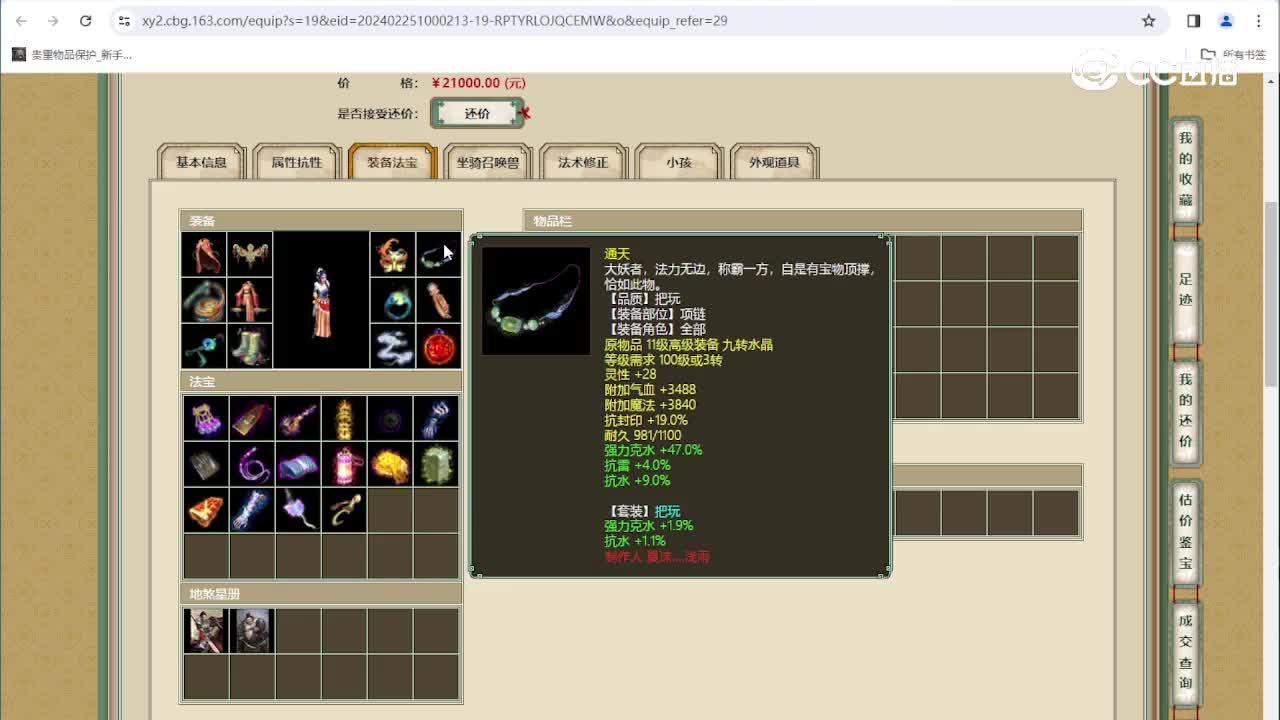Screen dimensions: 1280x720
Task: Open the Chrome three-dot menu
Action: tap(1259, 20)
